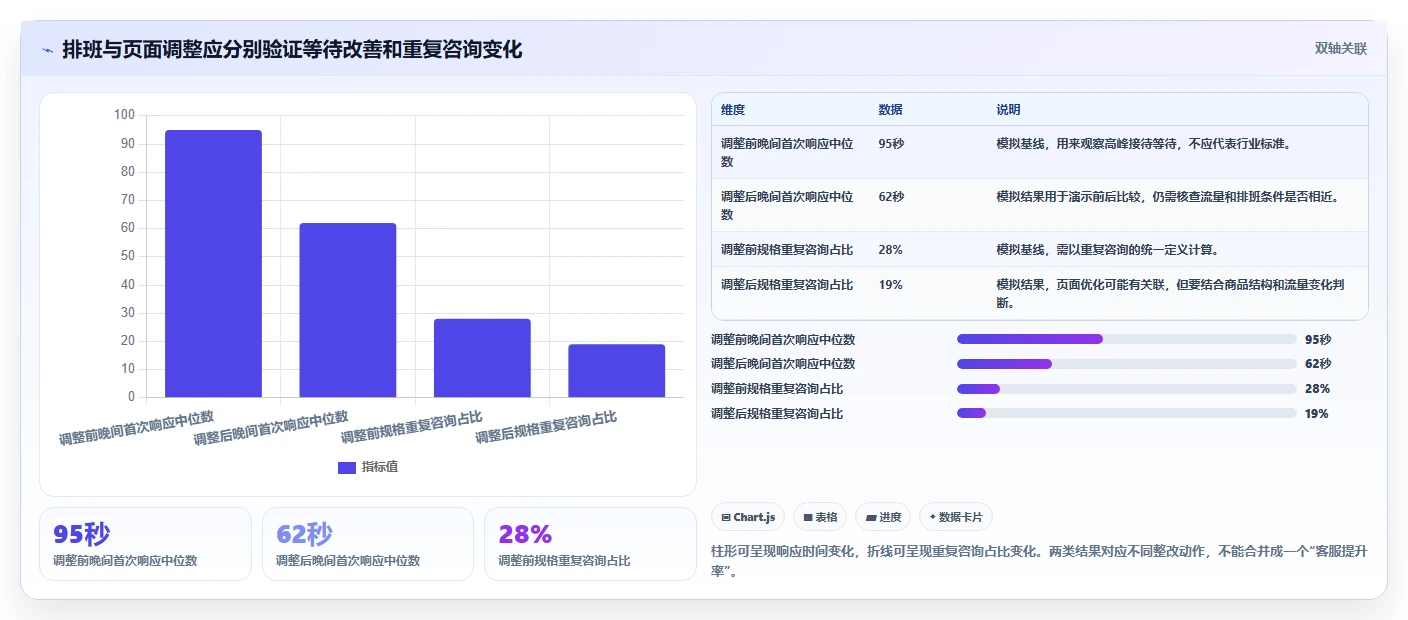This screenshot has width=1408, height=620.
Task: Toggle the 指标值 legend entry in the chart
Action: (368, 467)
